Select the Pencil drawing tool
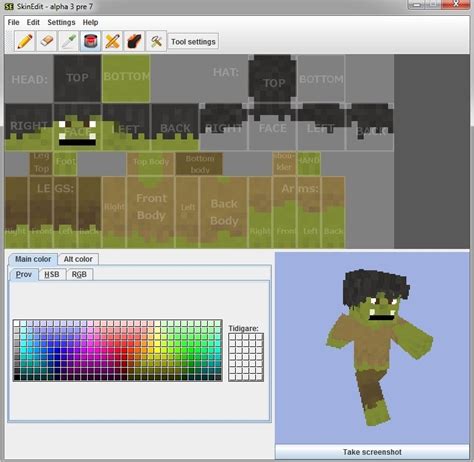 point(25,41)
